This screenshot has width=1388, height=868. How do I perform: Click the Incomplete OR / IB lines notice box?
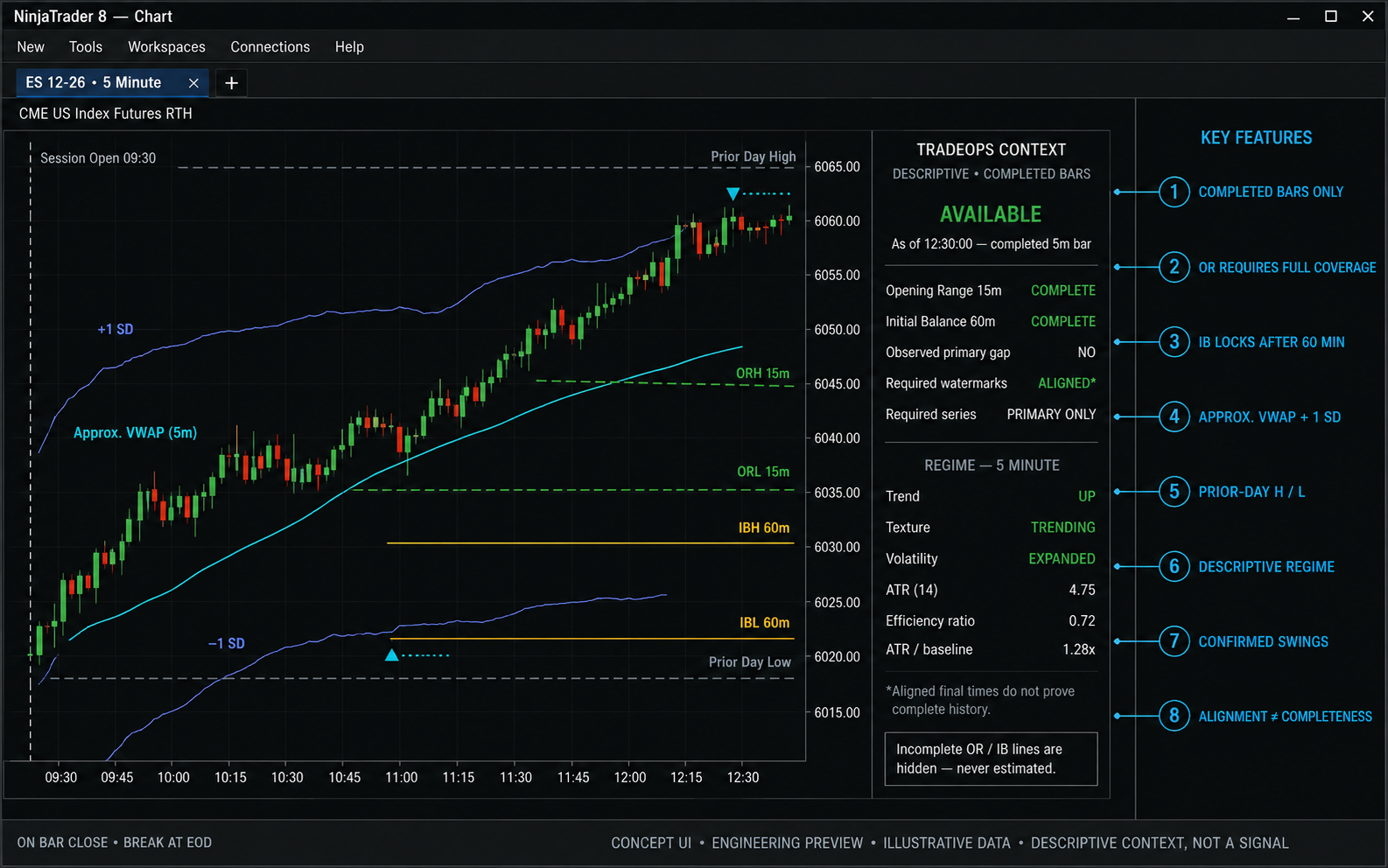(x=991, y=759)
